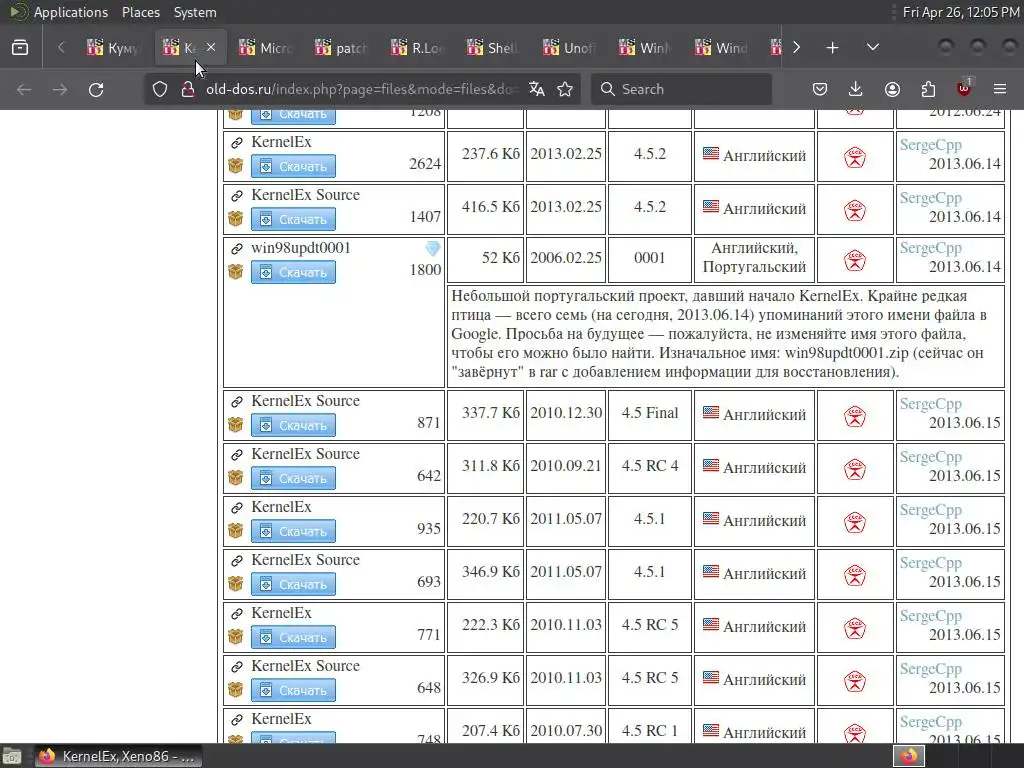Switch to the R.Loe tab
This screenshot has height=768, width=1024.
[x=417, y=48]
